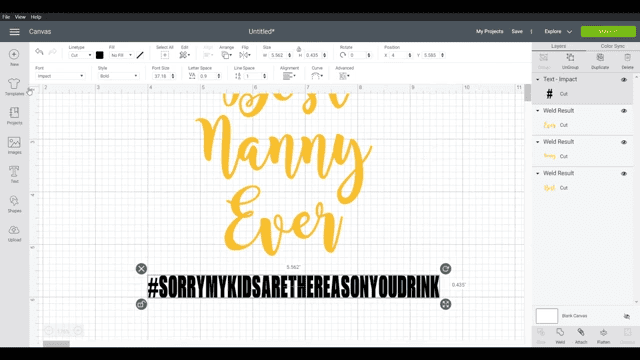Open the Font dropdown showing Impact
Screen dimensions: 640x360
click(60, 76)
